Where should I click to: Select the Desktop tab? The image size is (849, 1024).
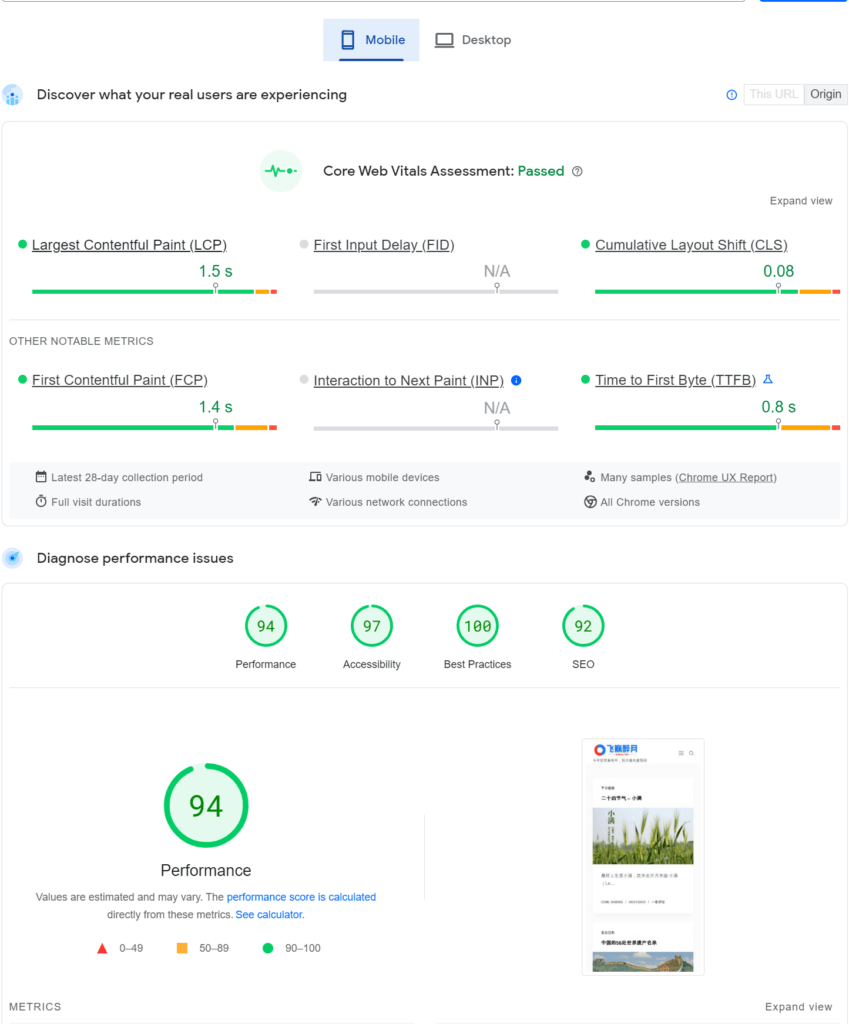click(473, 40)
